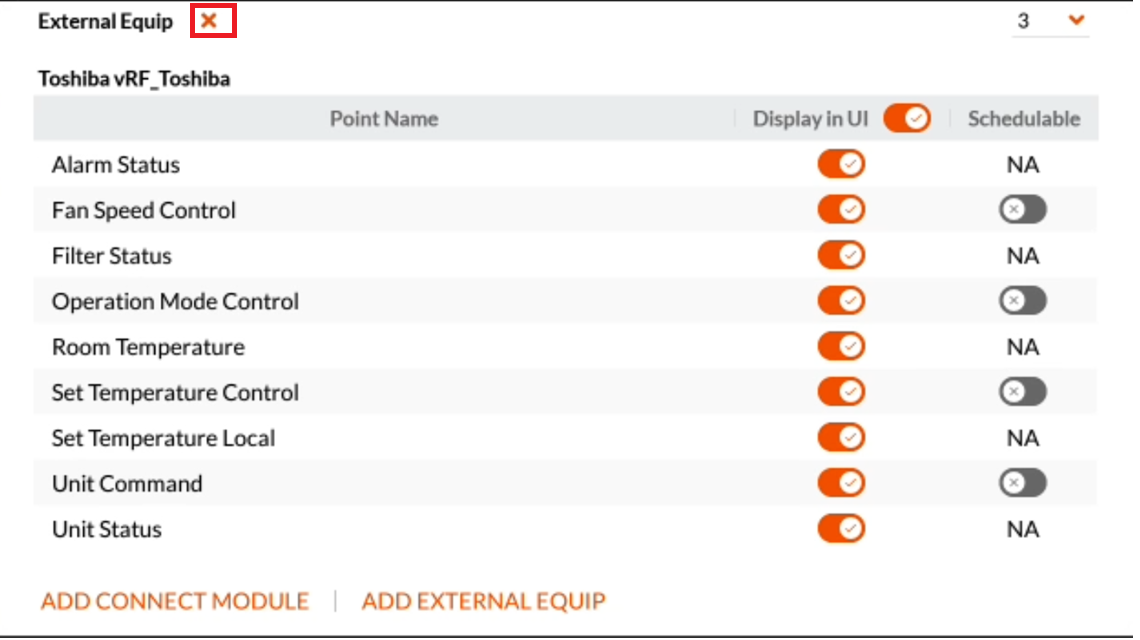Toggle Filter Status Display in UI switch

[x=841, y=255]
